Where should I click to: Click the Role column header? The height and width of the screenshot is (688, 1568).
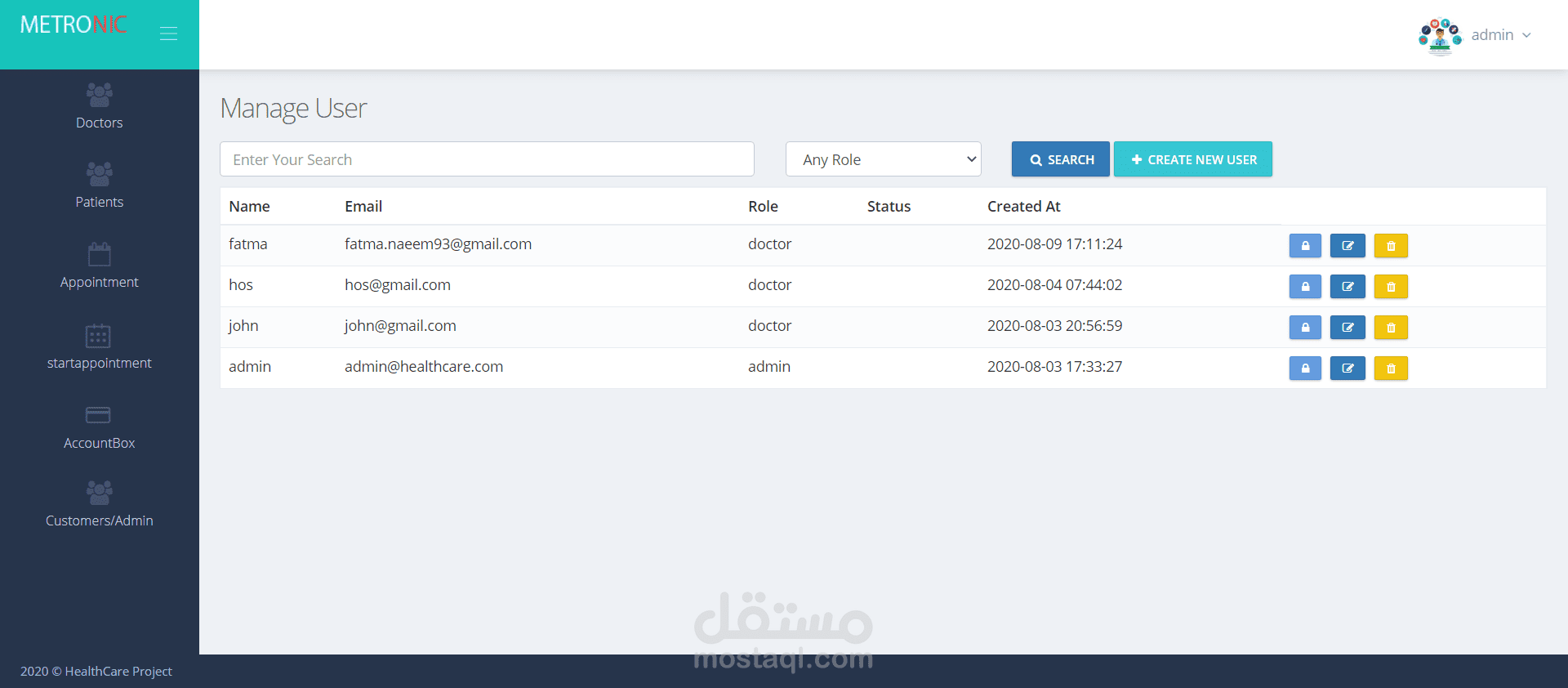point(763,207)
